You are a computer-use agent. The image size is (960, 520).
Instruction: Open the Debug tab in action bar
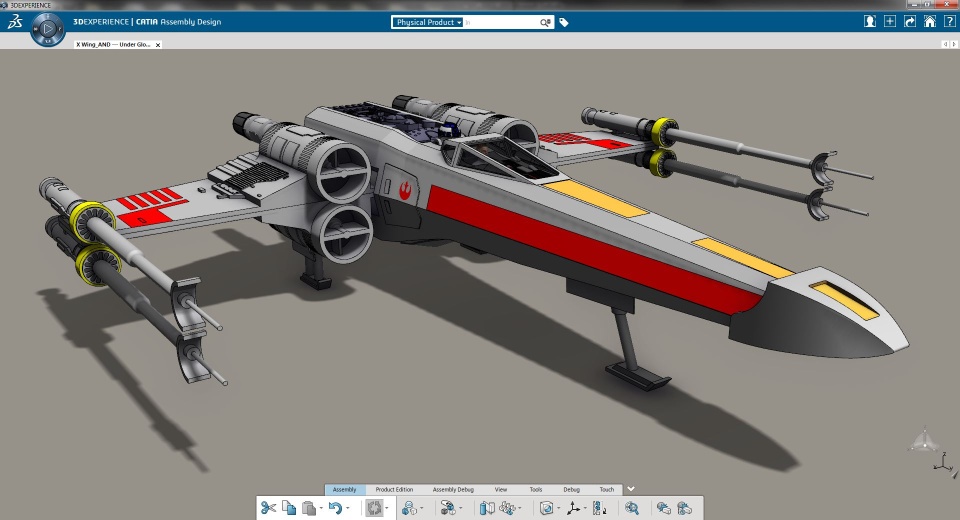pos(571,489)
